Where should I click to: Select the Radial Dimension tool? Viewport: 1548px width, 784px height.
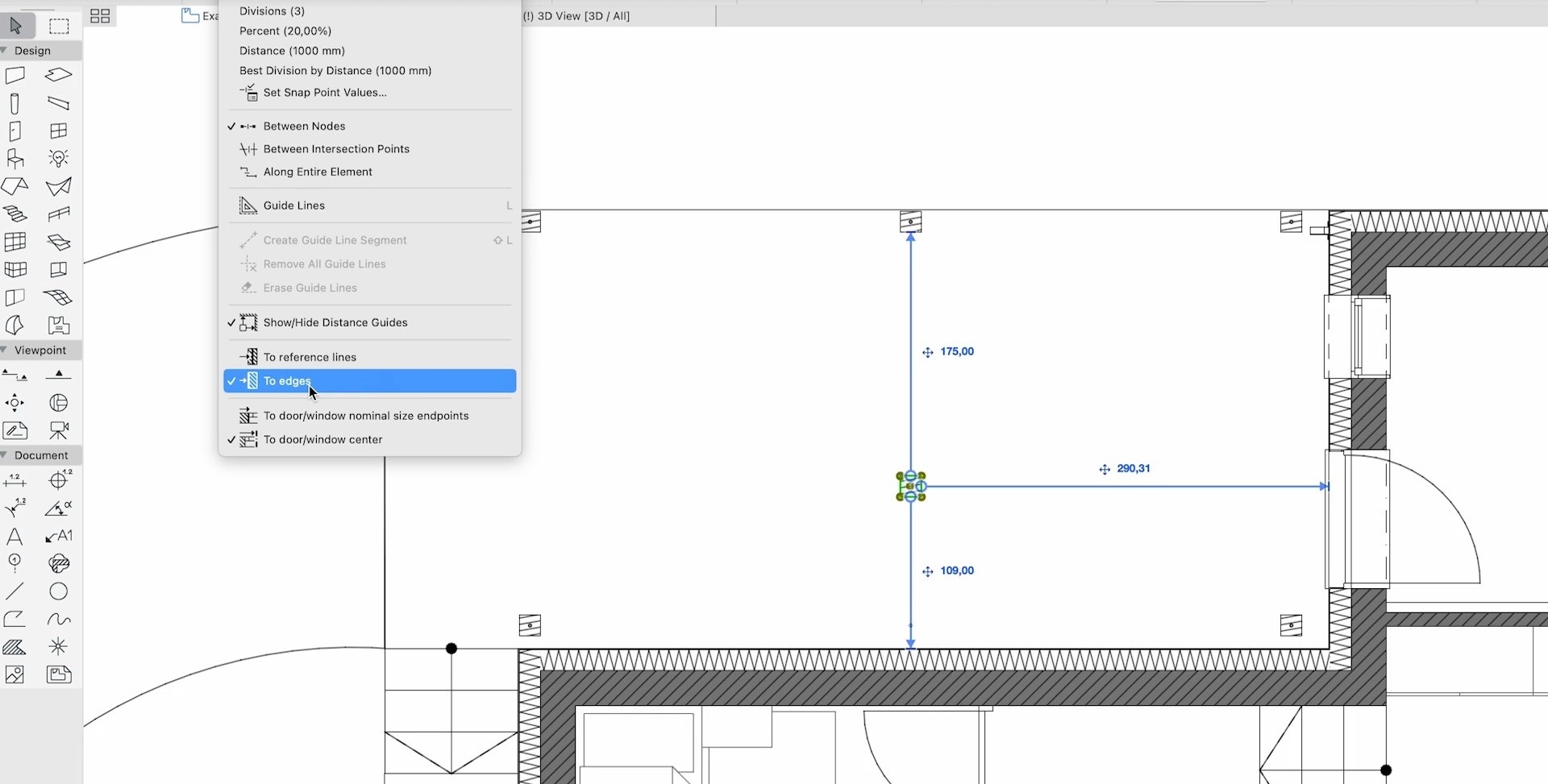pos(15,508)
